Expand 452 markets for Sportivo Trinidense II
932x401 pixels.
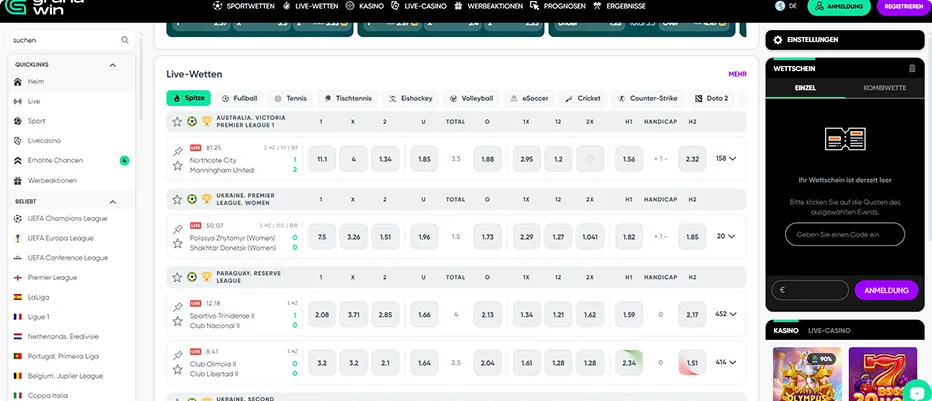[x=726, y=314]
